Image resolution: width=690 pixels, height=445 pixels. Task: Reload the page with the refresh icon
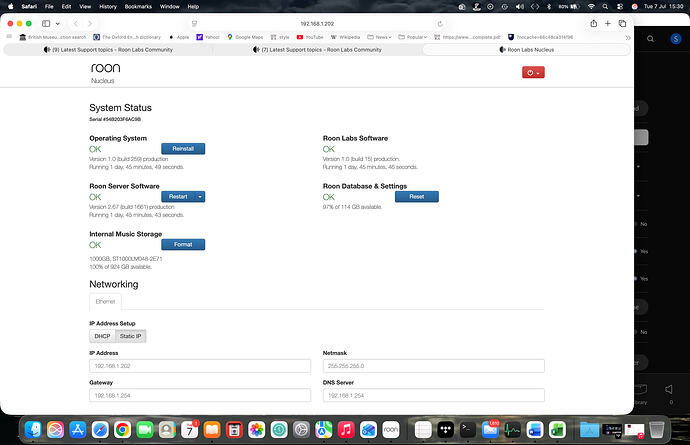tap(440, 24)
